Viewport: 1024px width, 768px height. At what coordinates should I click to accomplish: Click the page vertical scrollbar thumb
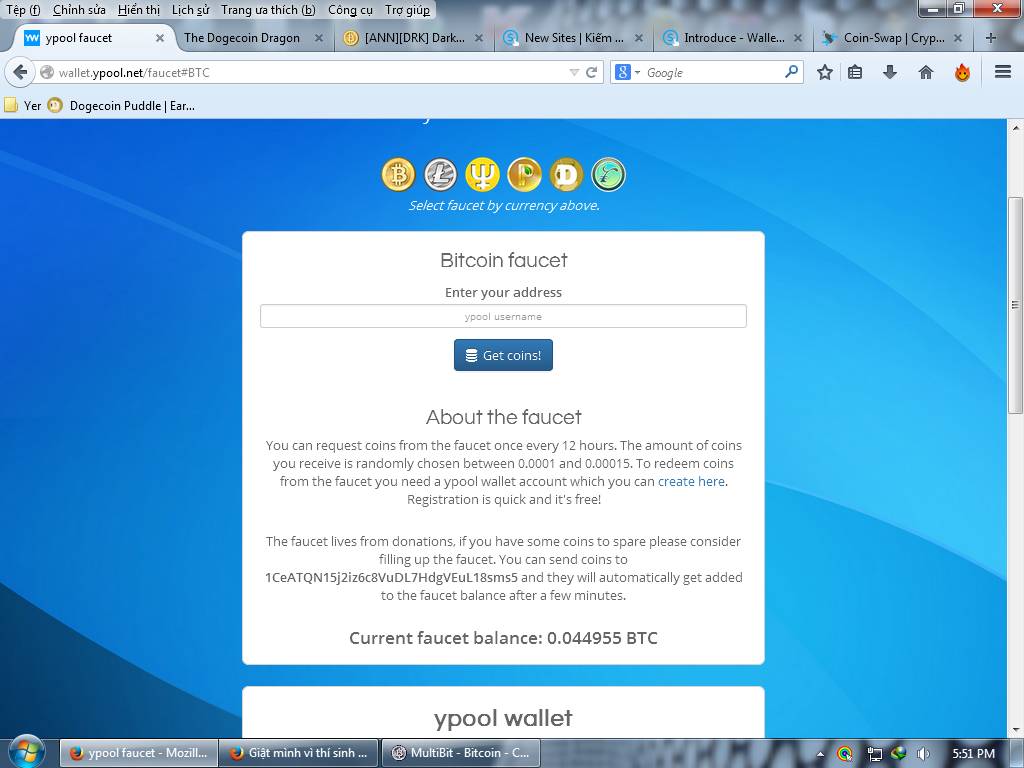[x=1015, y=304]
